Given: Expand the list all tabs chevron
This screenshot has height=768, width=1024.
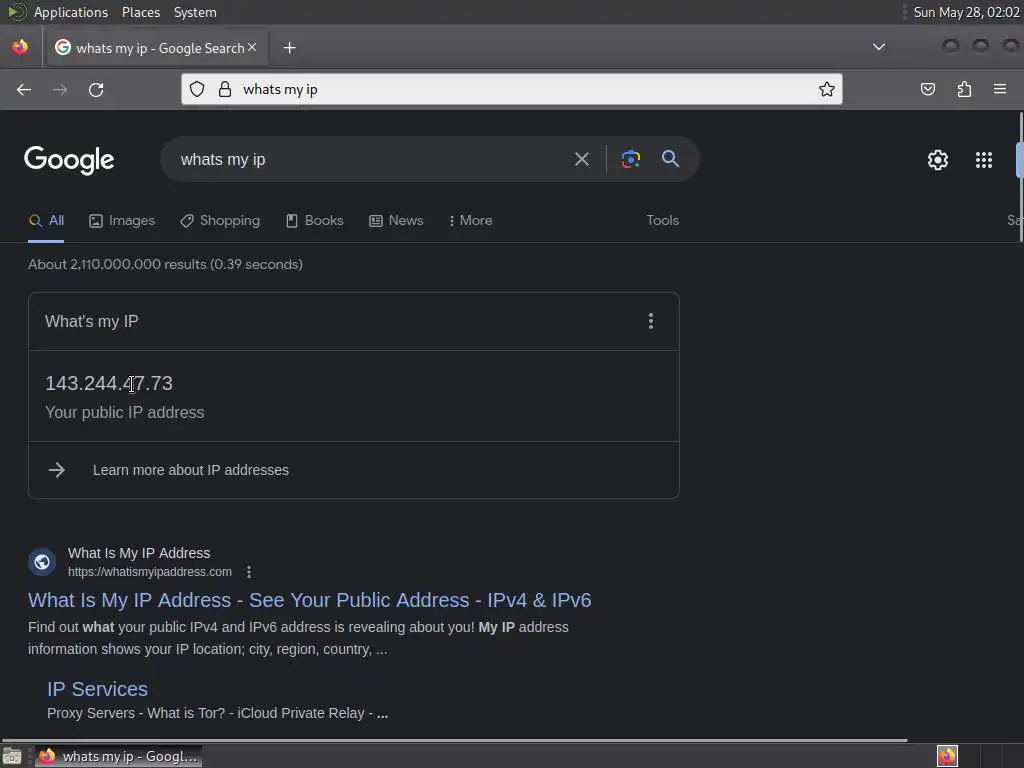Looking at the screenshot, I should pos(879,47).
